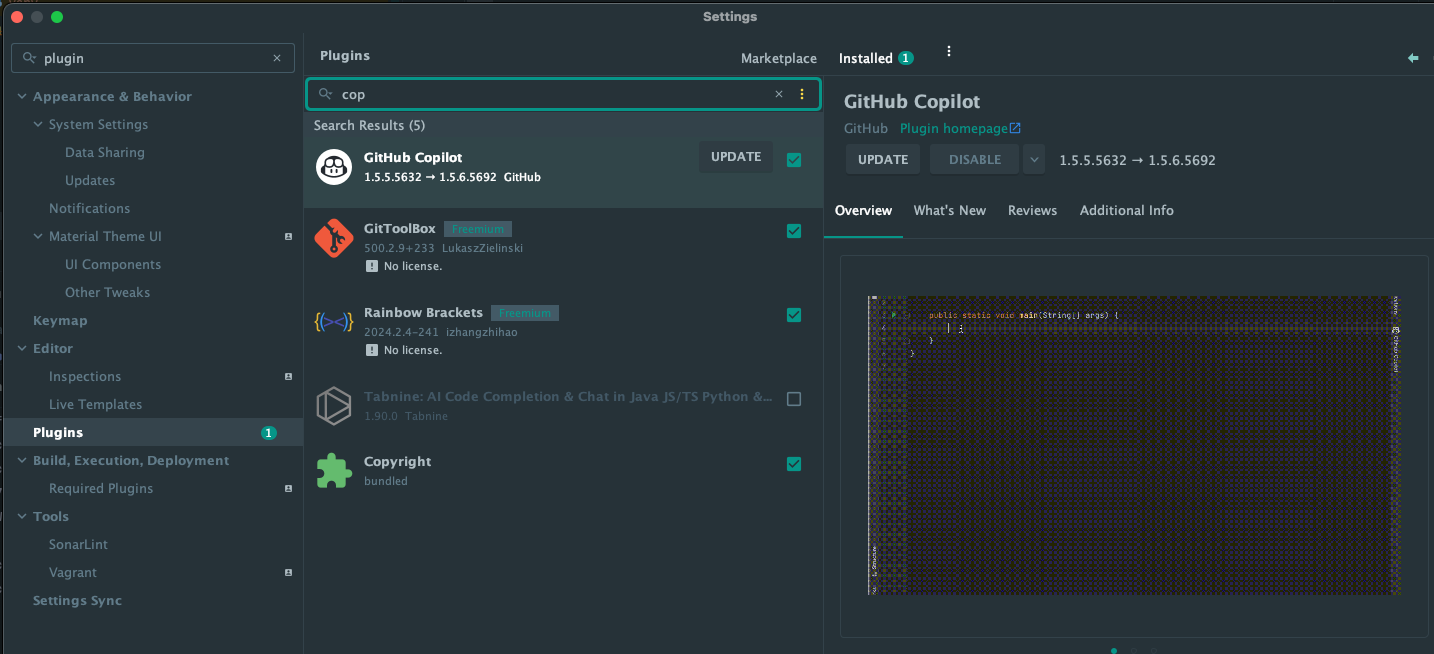Click project-level icon next to Vagrant
The image size is (1434, 654).
[288, 572]
